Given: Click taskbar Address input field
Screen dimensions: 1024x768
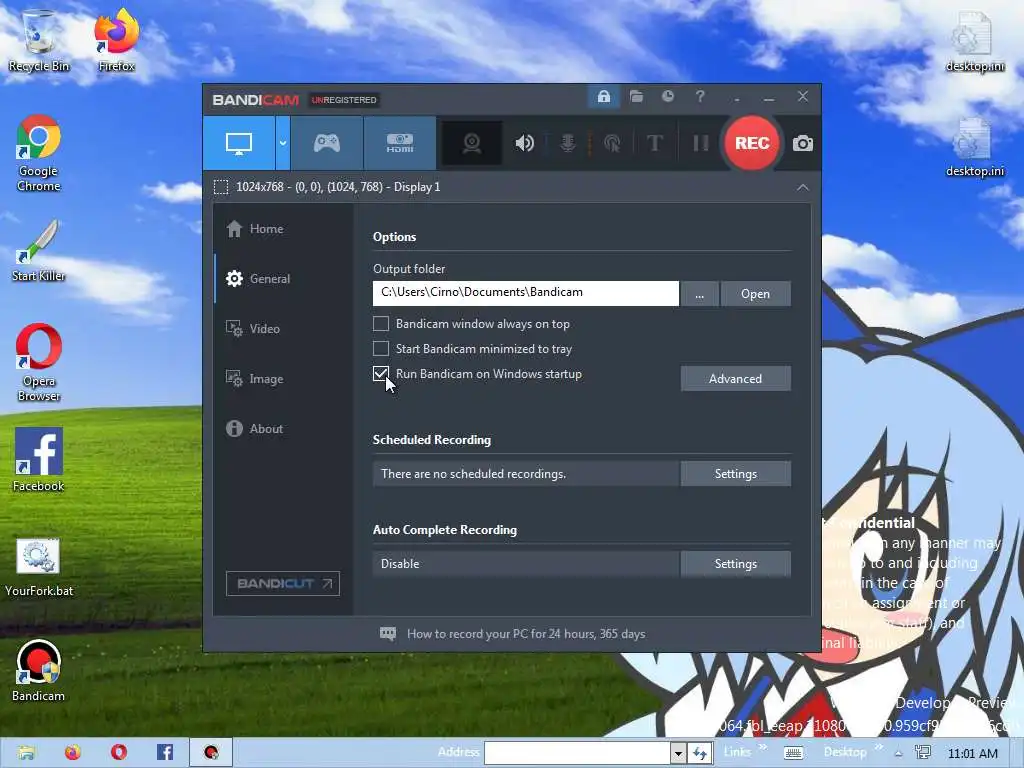Looking at the screenshot, I should (577, 753).
